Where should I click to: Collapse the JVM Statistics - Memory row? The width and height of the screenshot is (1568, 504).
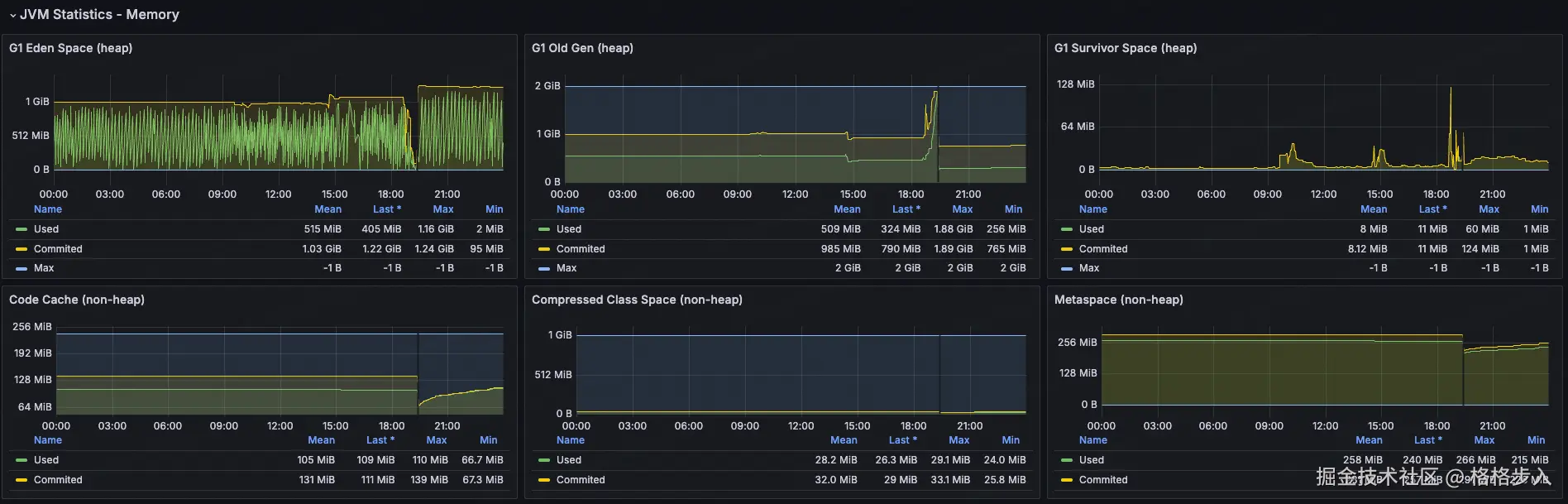click(13, 15)
